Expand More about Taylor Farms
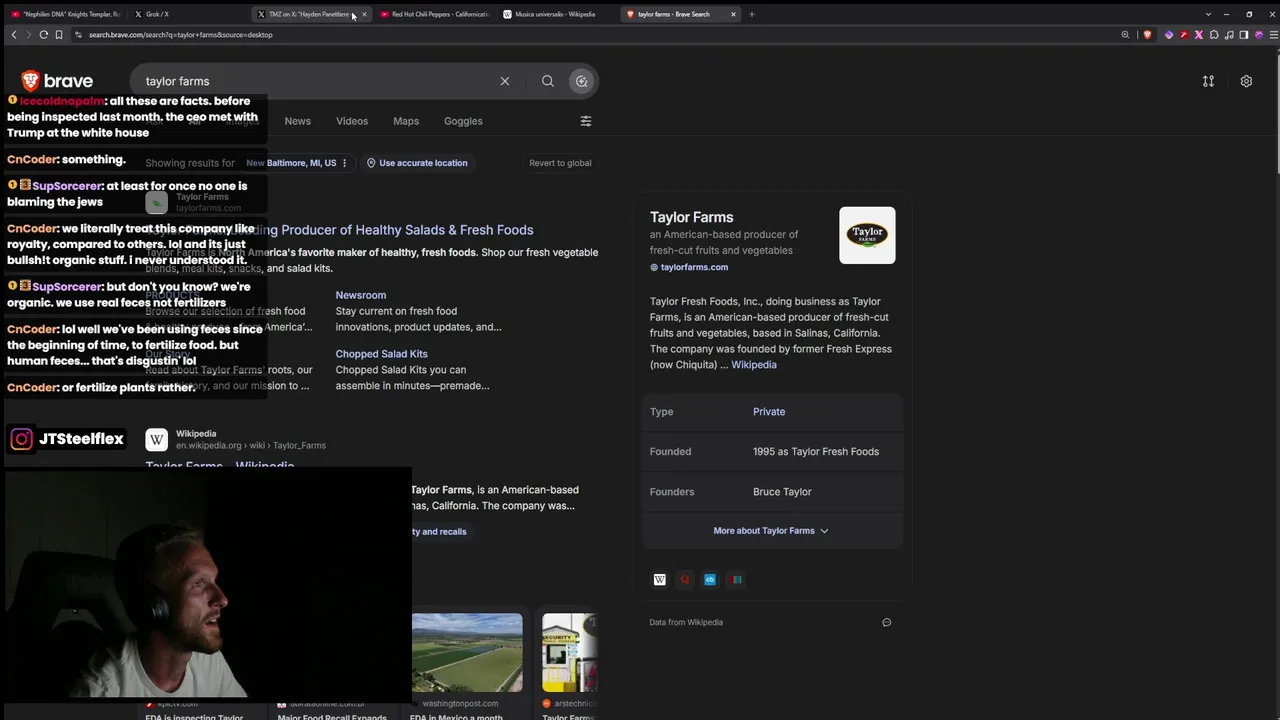The height and width of the screenshot is (720, 1280). tap(771, 531)
